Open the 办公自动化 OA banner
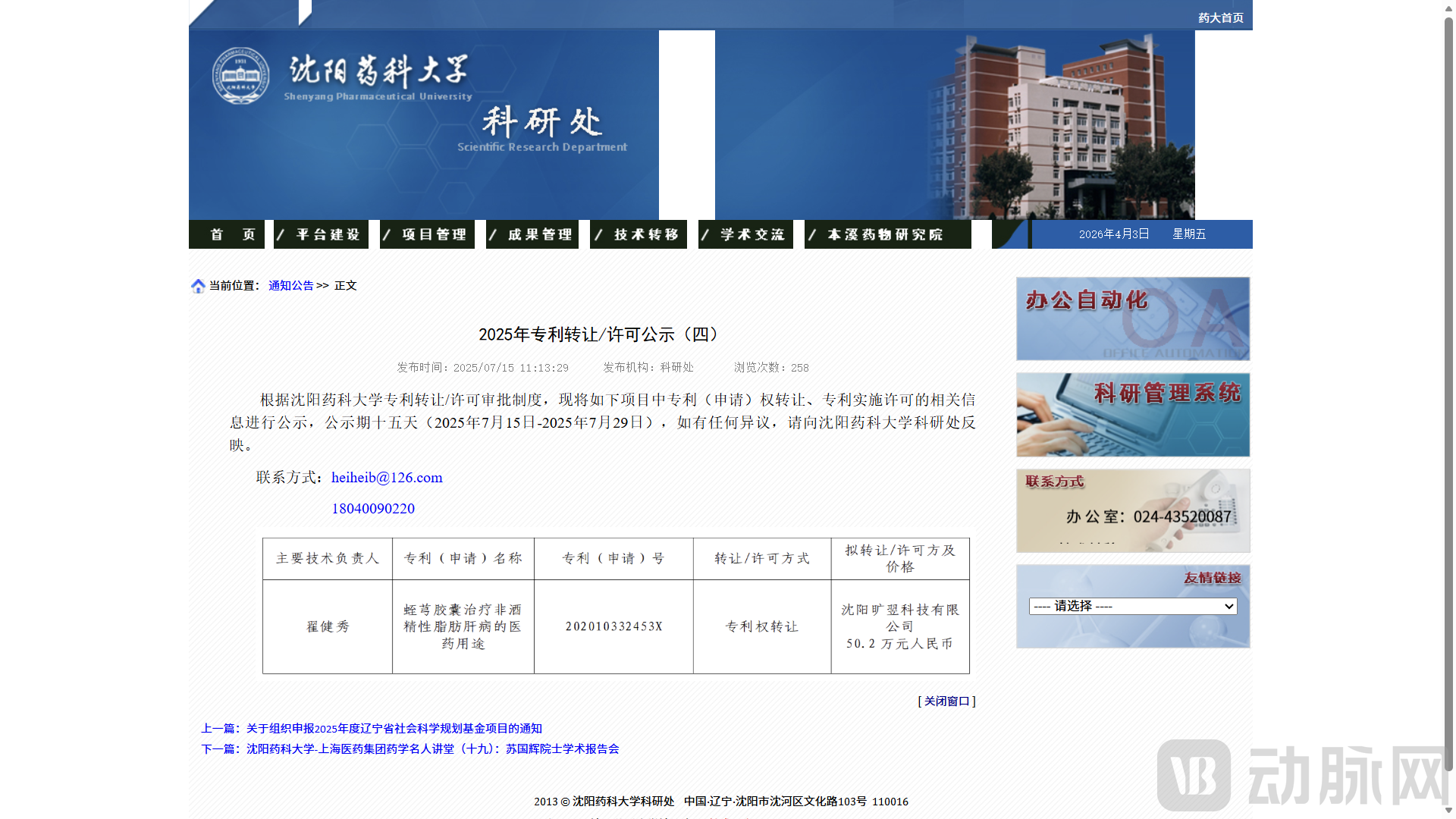Screen dimensions: 1456x819 (1131, 318)
